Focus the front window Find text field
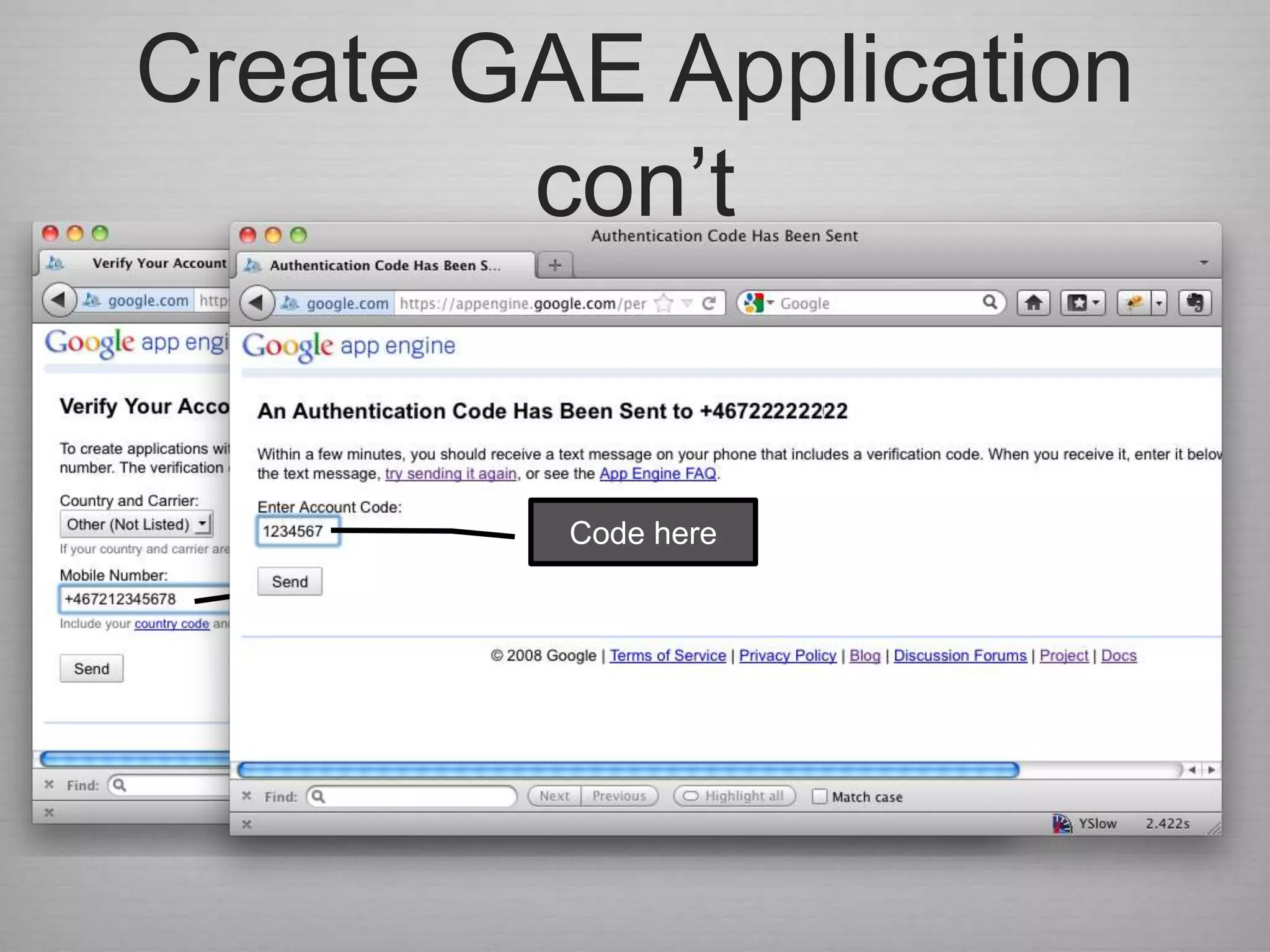1270x952 pixels. 412,796
